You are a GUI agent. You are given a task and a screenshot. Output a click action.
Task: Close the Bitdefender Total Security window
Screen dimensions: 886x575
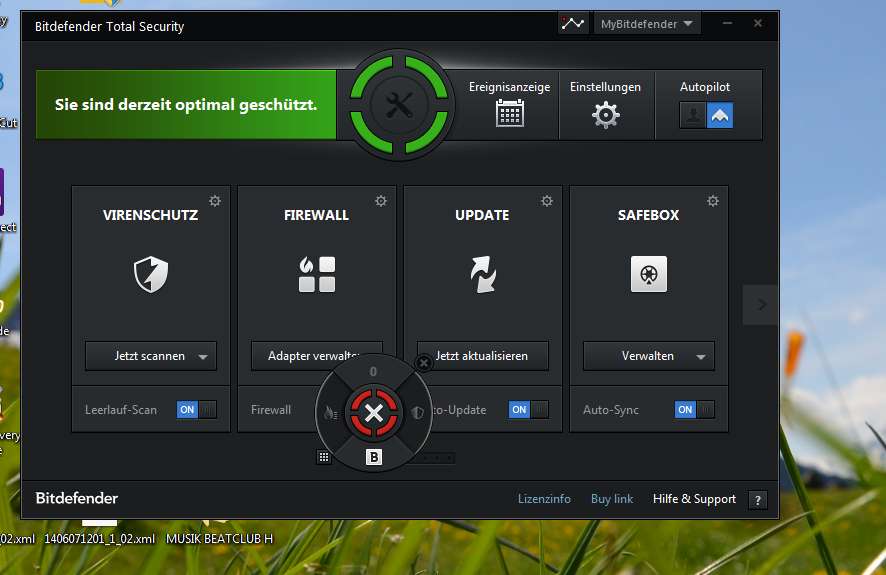coord(758,23)
